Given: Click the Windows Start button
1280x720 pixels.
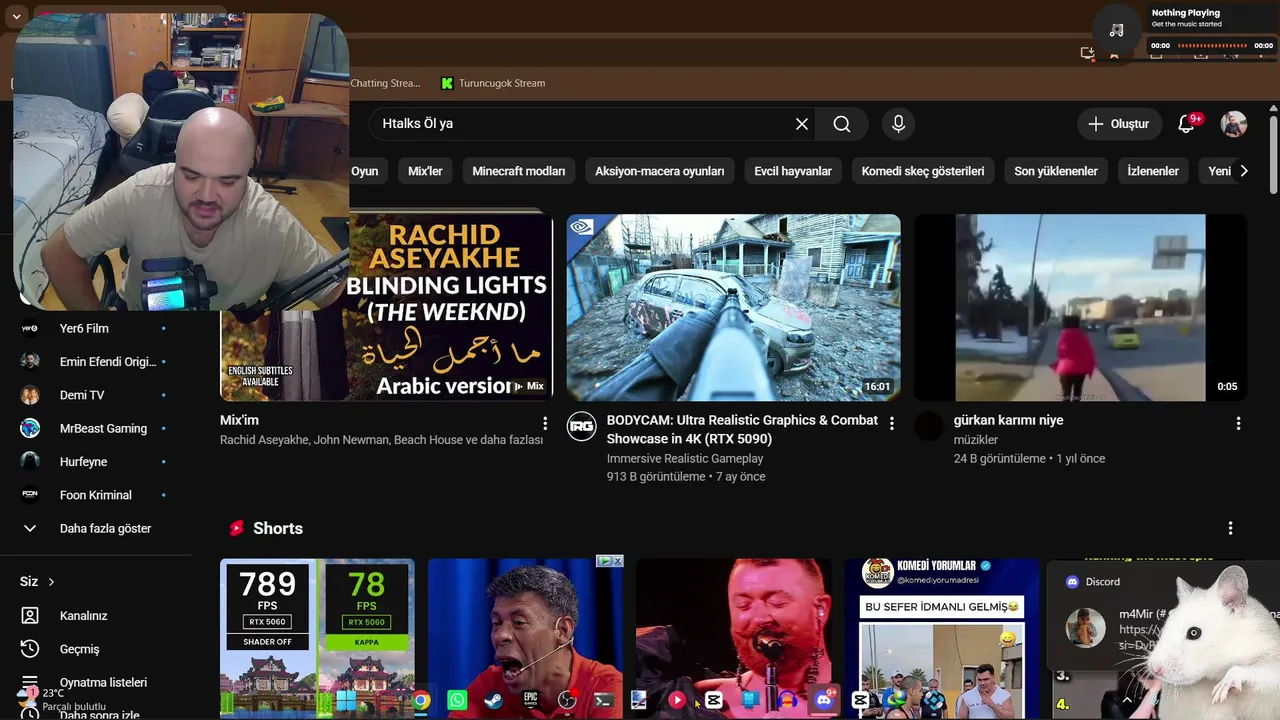Looking at the screenshot, I should [x=347, y=700].
